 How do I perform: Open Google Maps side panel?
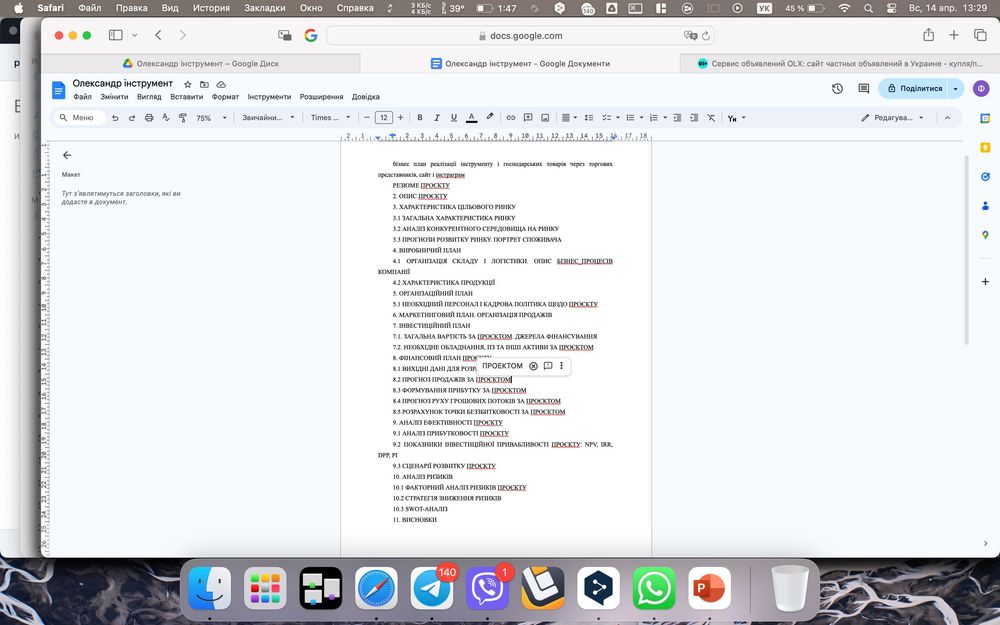[x=985, y=235]
